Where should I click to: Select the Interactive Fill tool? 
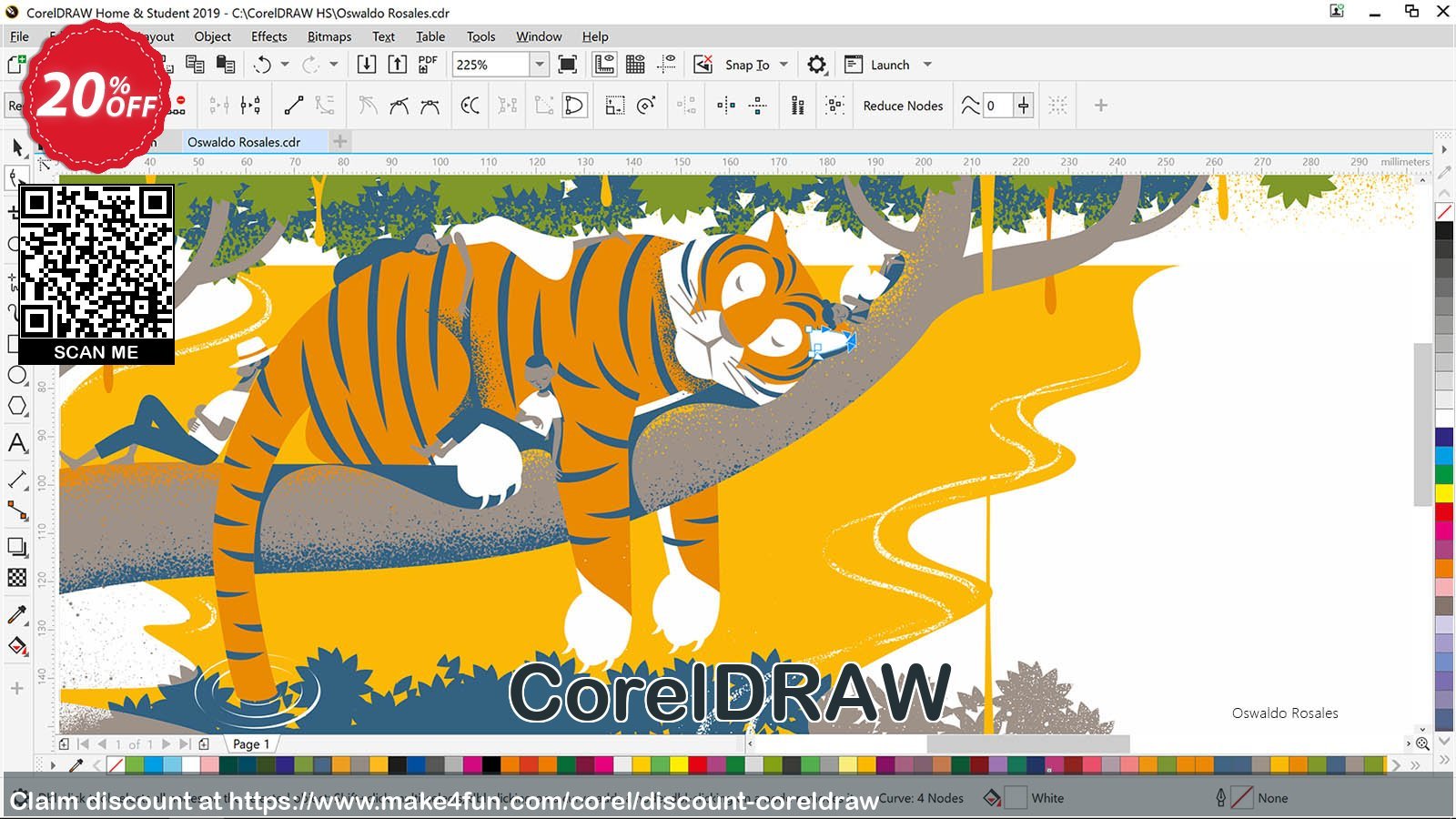point(17,647)
